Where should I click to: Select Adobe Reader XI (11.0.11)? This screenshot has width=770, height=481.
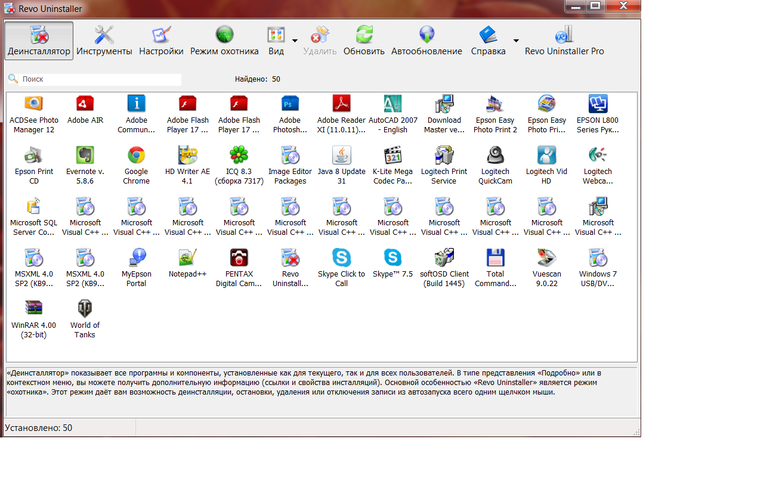tap(341, 114)
